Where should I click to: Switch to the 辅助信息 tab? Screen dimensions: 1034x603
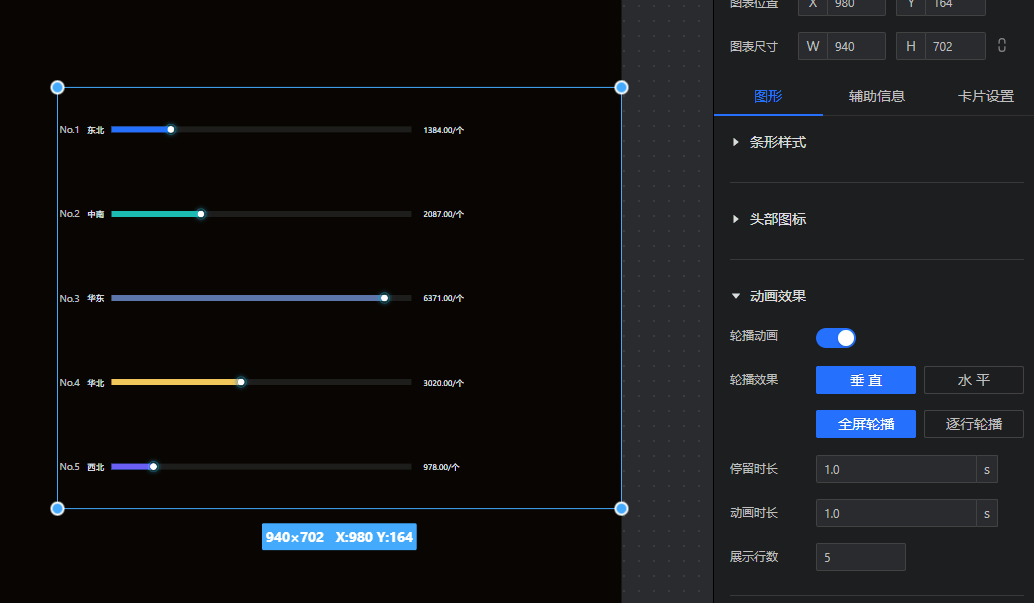pyautogui.click(x=876, y=97)
